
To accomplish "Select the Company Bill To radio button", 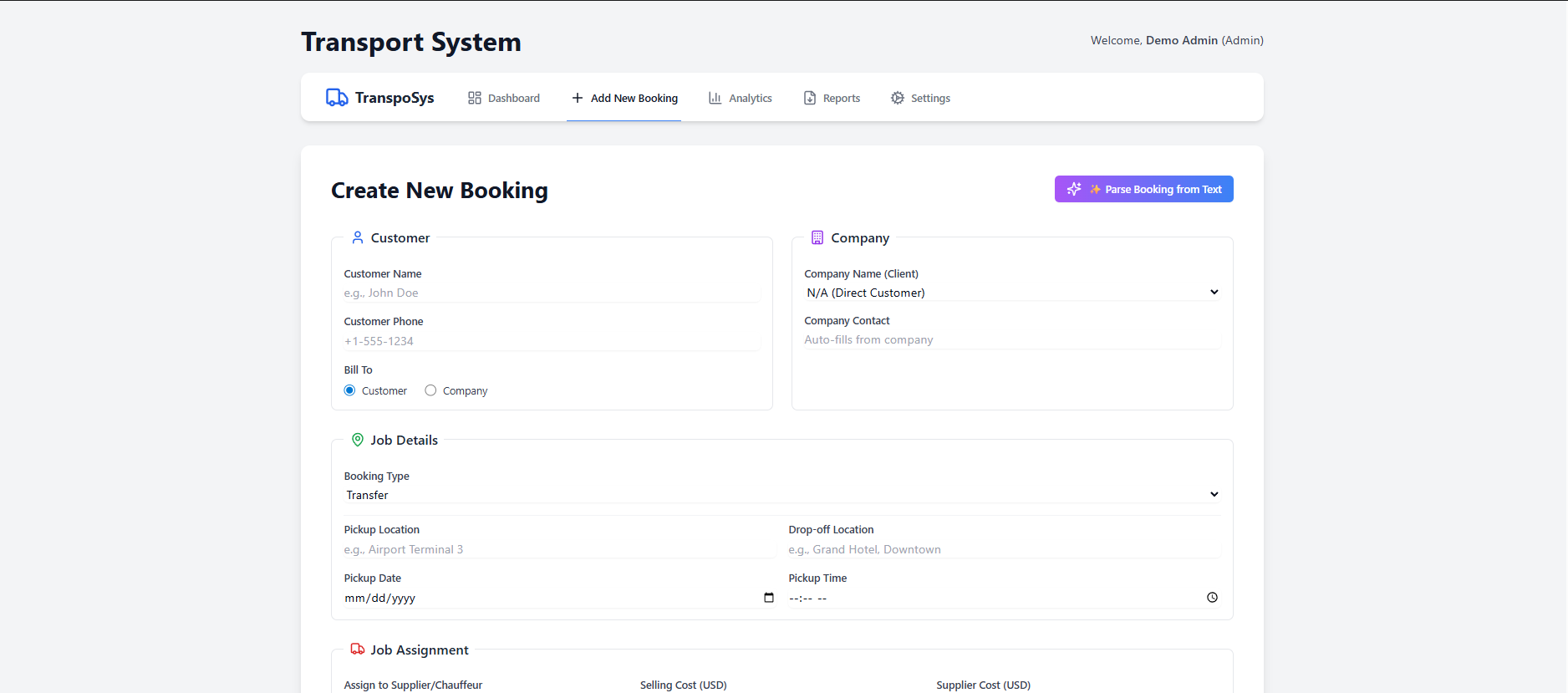I will tap(430, 390).
